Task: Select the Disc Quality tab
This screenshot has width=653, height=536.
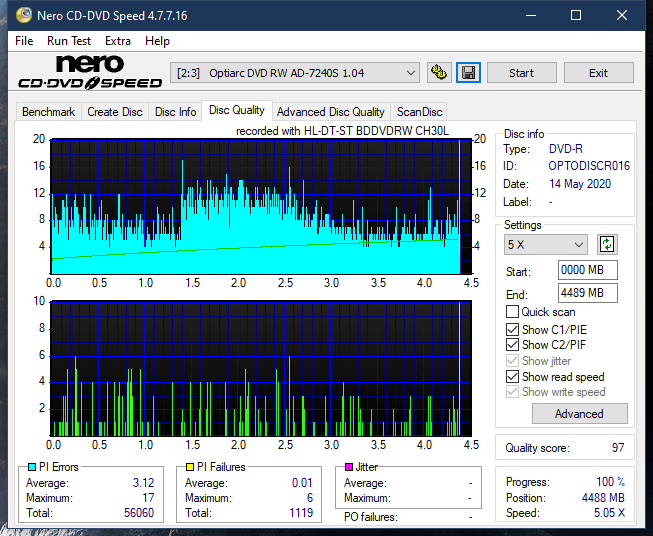Action: pos(237,110)
